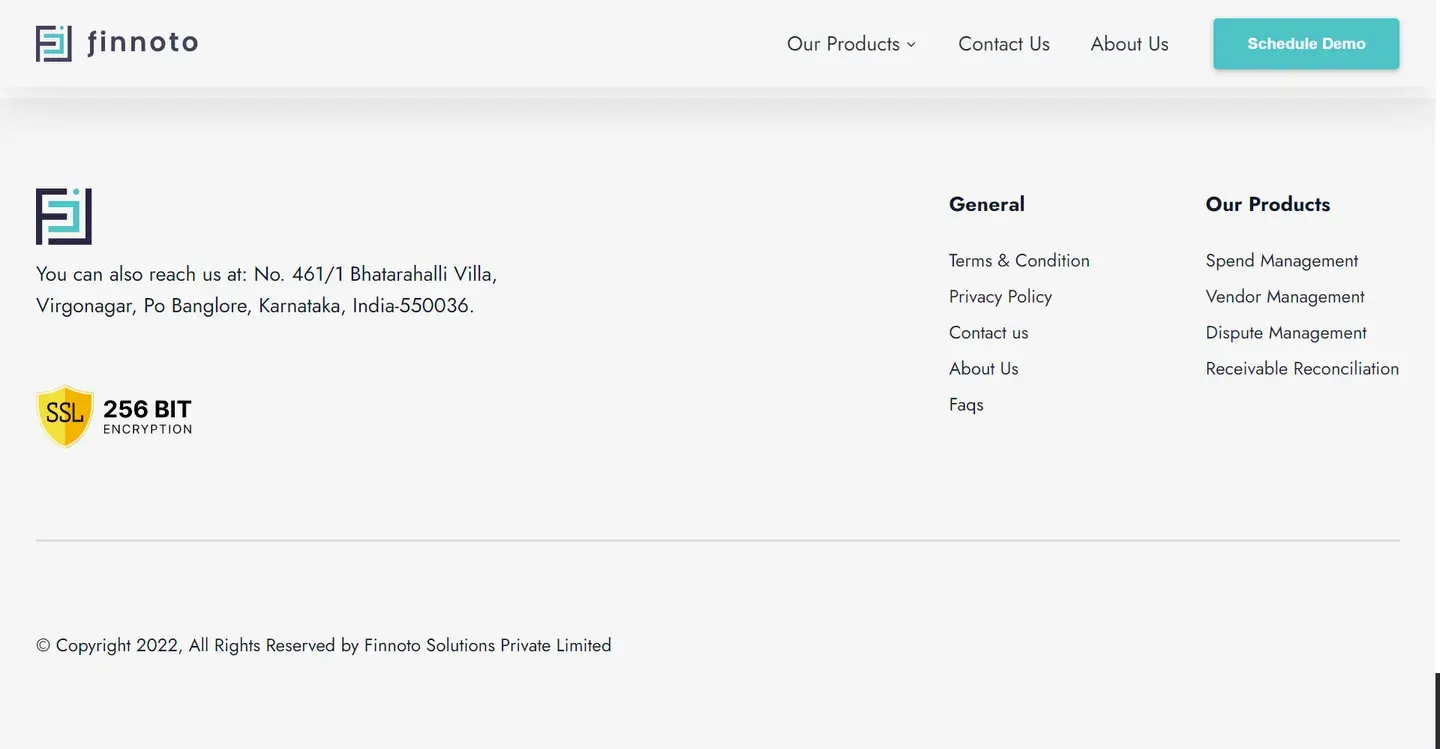
Task: Open the Spend Management product link
Action: (1282, 260)
